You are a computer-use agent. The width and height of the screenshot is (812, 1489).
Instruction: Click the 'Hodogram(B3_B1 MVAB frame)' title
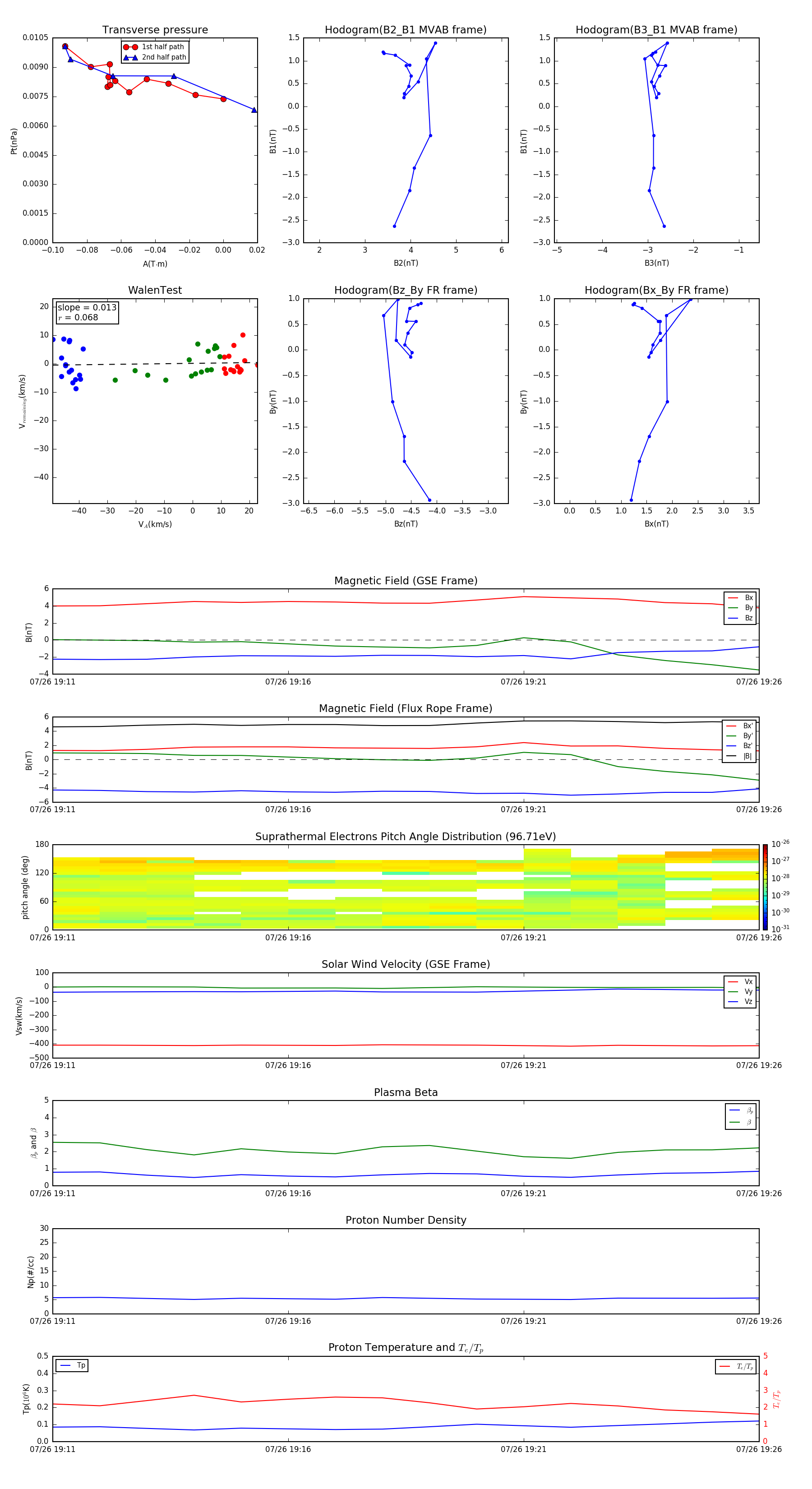tap(656, 30)
